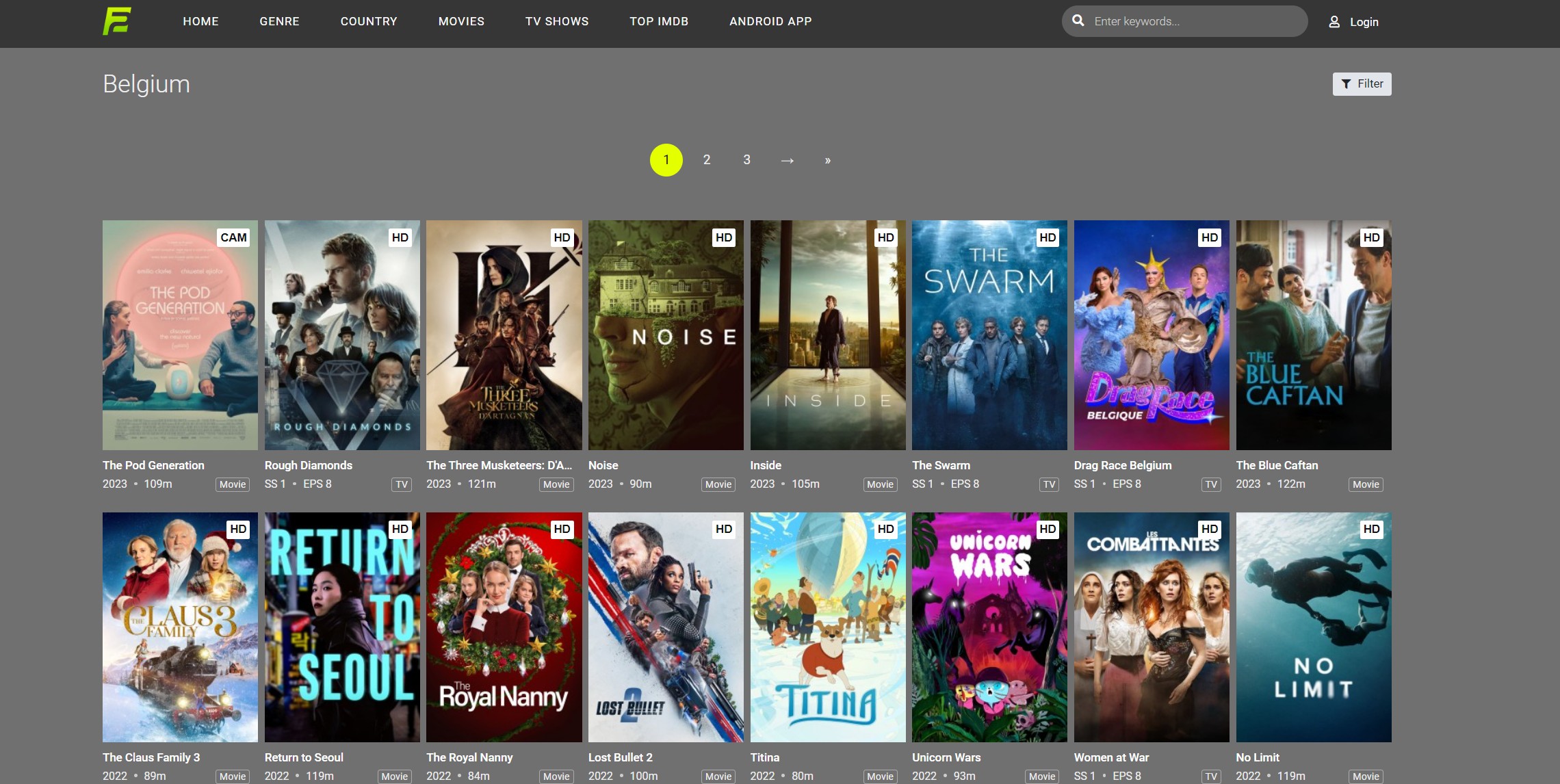
Task: Click the Noise title link
Action: pyautogui.click(x=603, y=465)
